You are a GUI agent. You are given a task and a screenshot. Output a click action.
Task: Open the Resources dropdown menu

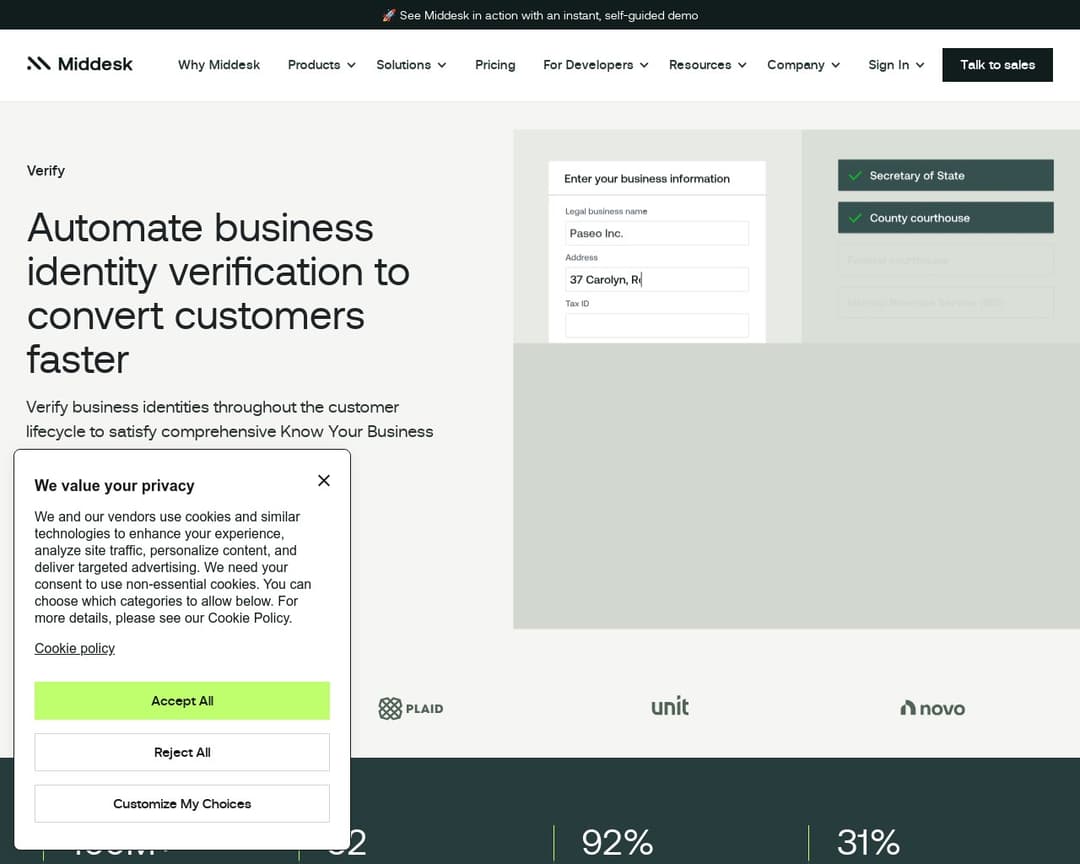click(707, 65)
